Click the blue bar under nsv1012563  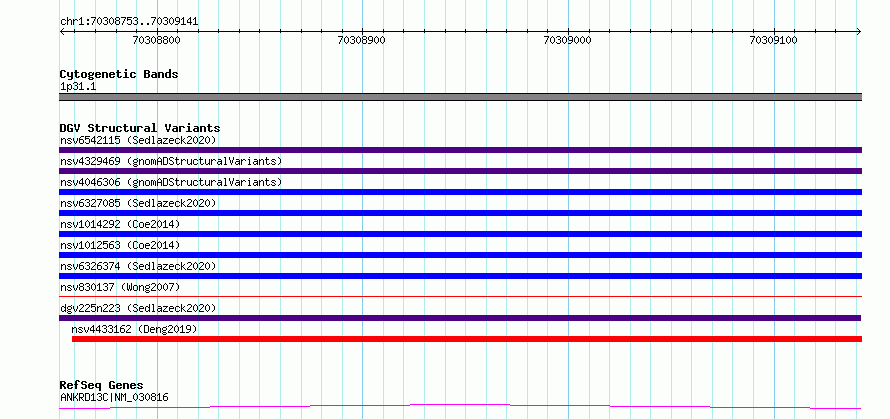click(460, 255)
